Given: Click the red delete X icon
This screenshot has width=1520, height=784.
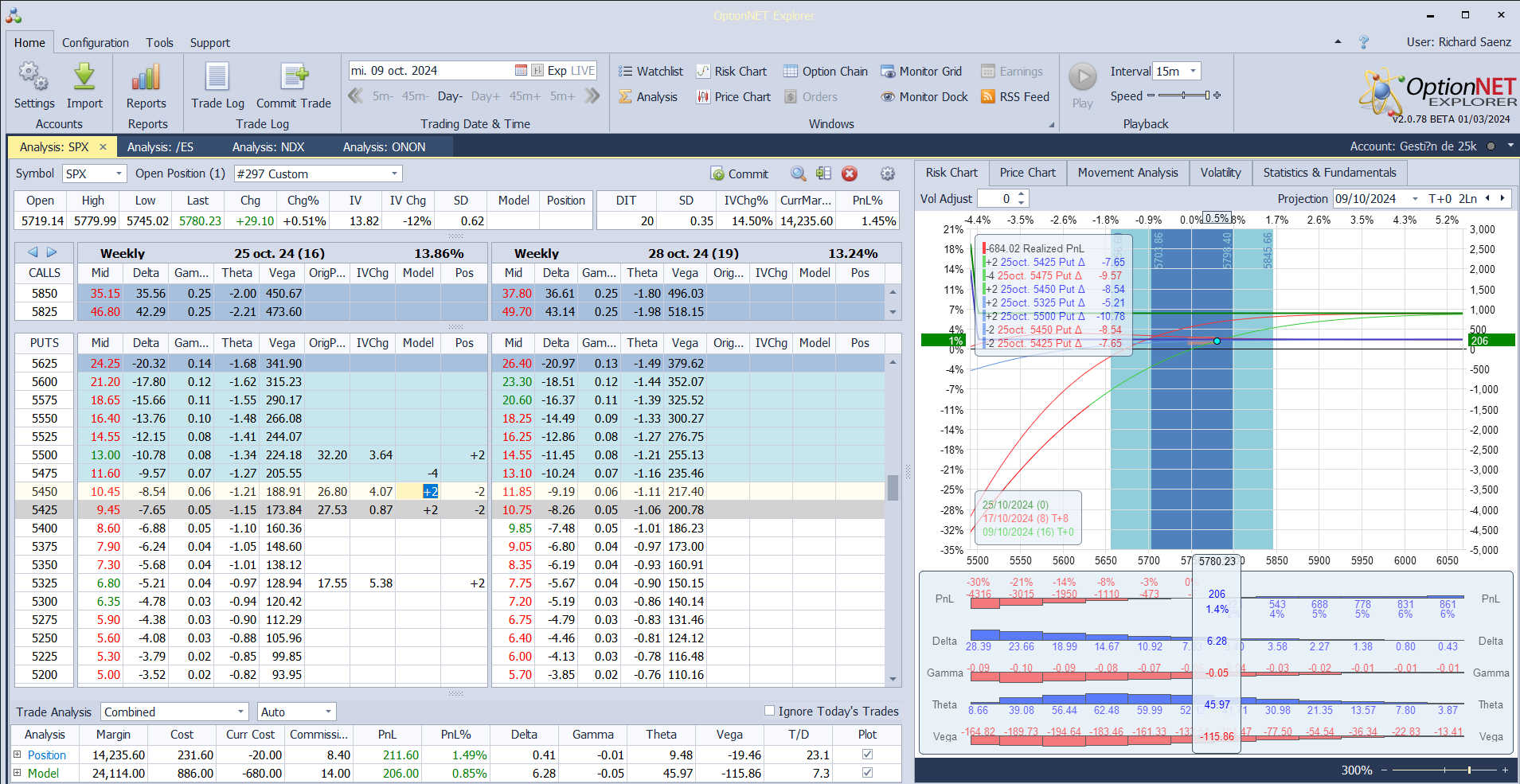Looking at the screenshot, I should point(850,174).
